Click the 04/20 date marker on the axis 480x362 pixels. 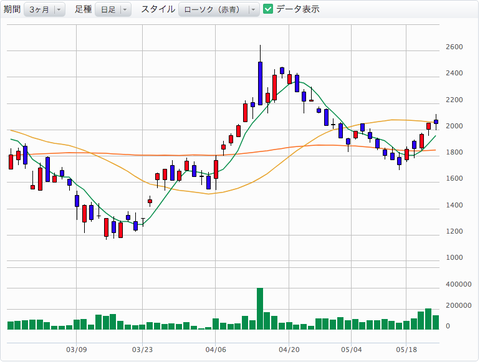[x=289, y=350]
